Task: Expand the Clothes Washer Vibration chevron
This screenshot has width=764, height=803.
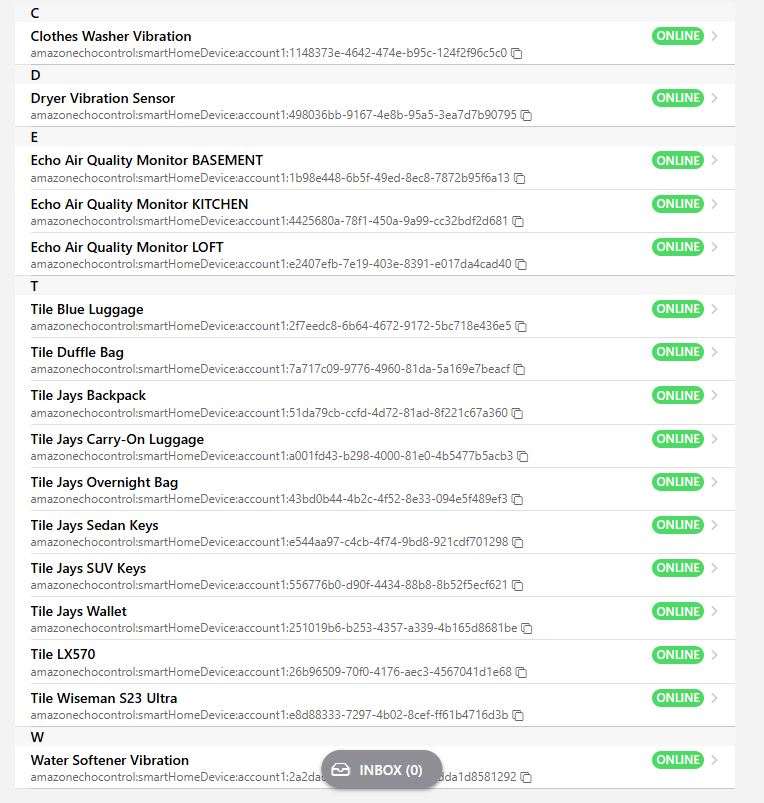Action: (714, 36)
